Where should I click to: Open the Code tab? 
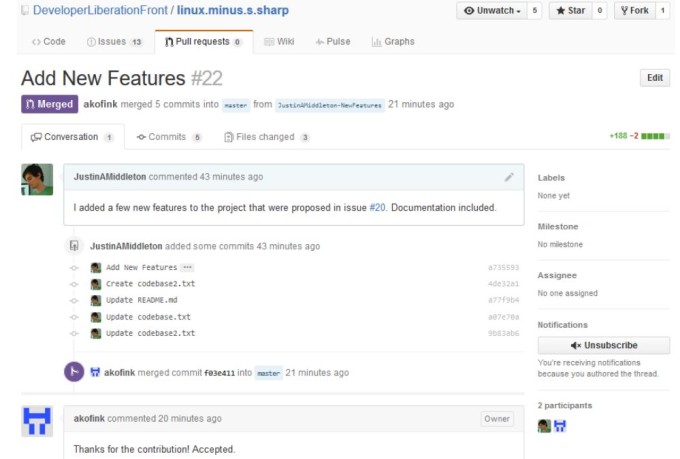coord(49,42)
